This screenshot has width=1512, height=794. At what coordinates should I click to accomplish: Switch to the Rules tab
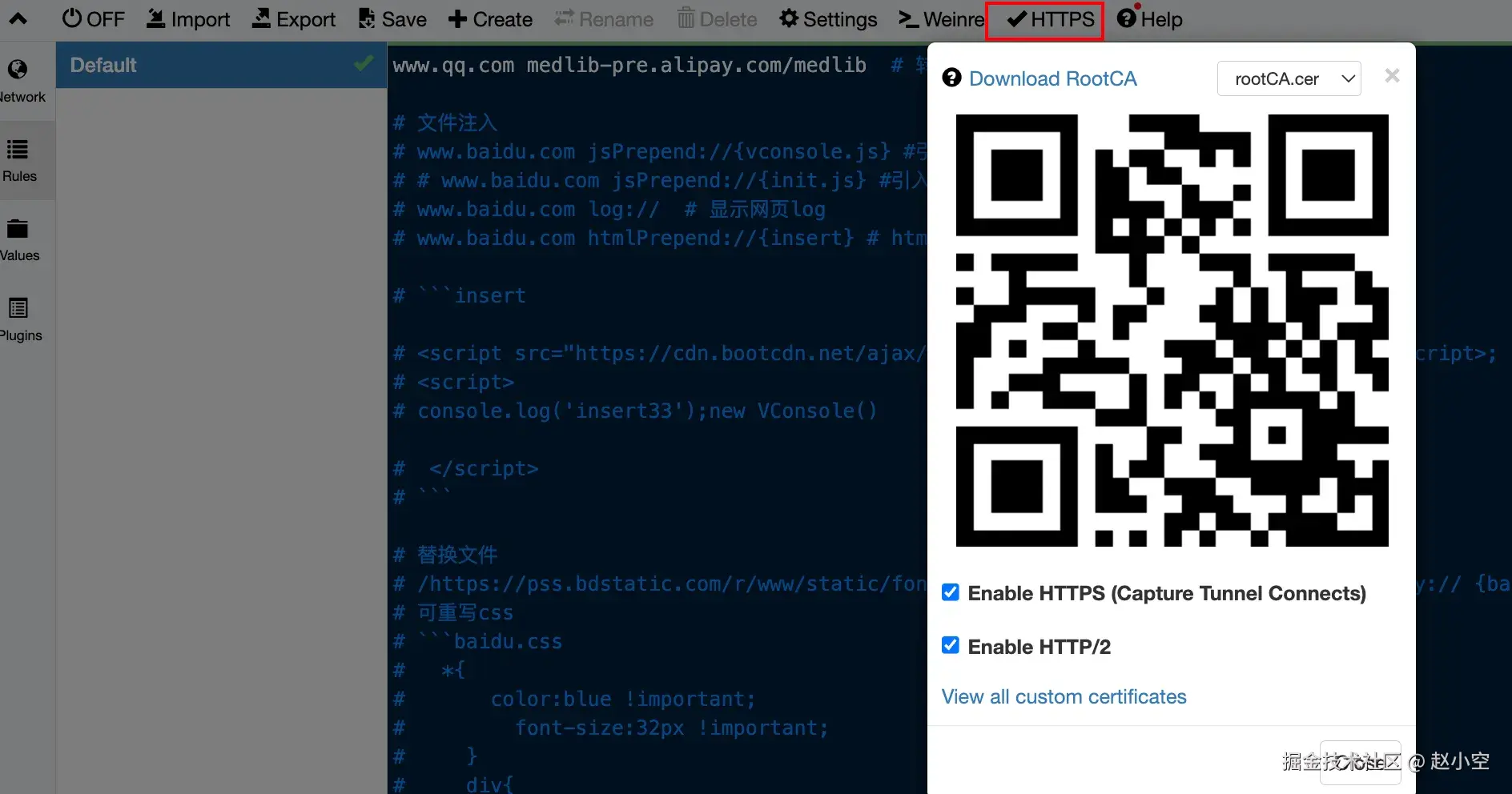coord(19,160)
